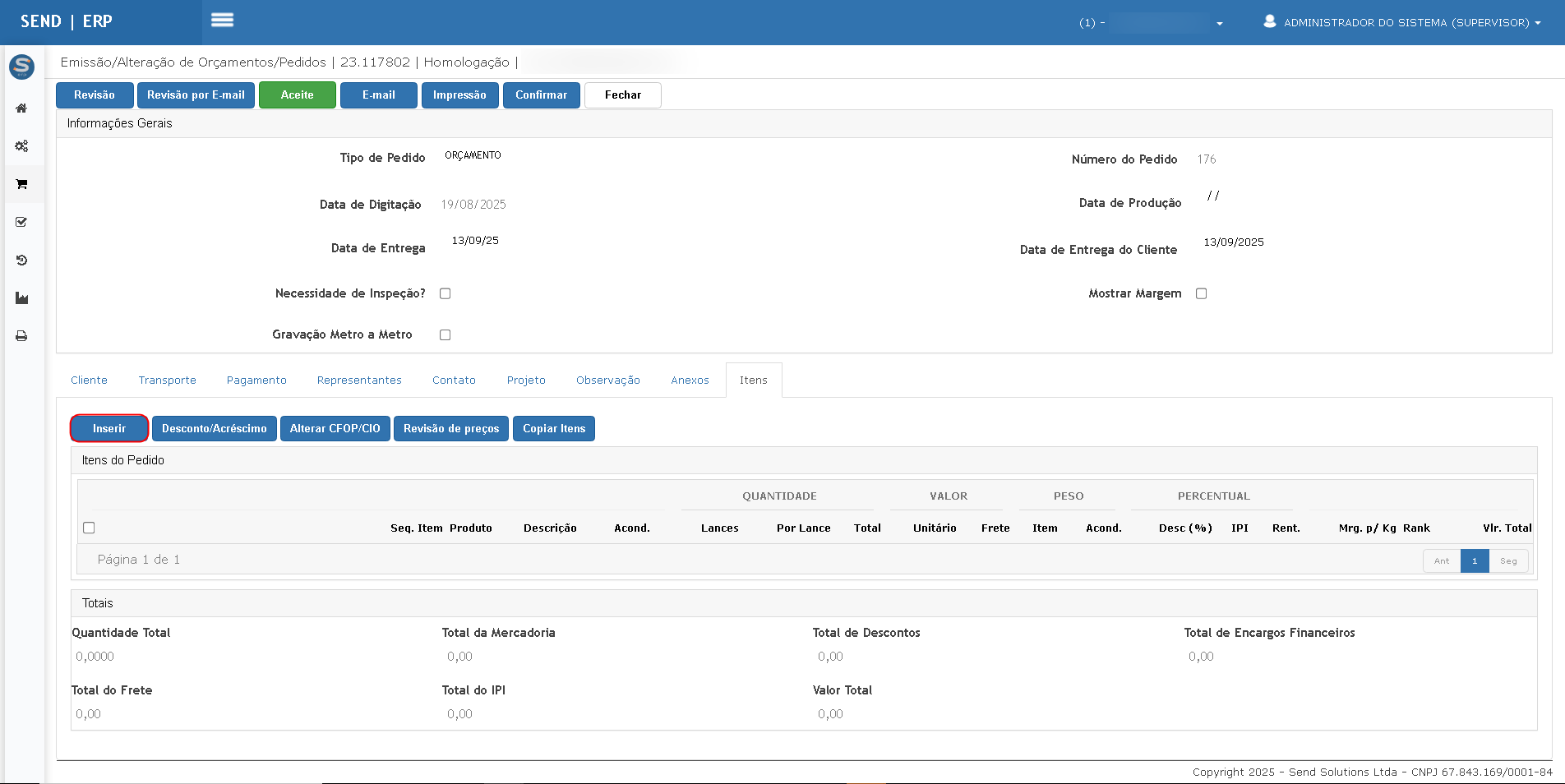The height and width of the screenshot is (784, 1565).
Task: Switch to the Representantes tab
Action: point(359,380)
